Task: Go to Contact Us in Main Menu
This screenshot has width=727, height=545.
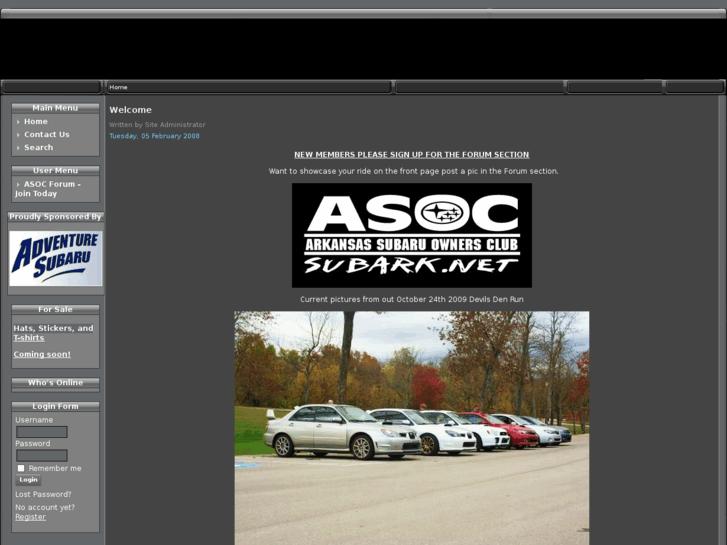Action: [47, 134]
